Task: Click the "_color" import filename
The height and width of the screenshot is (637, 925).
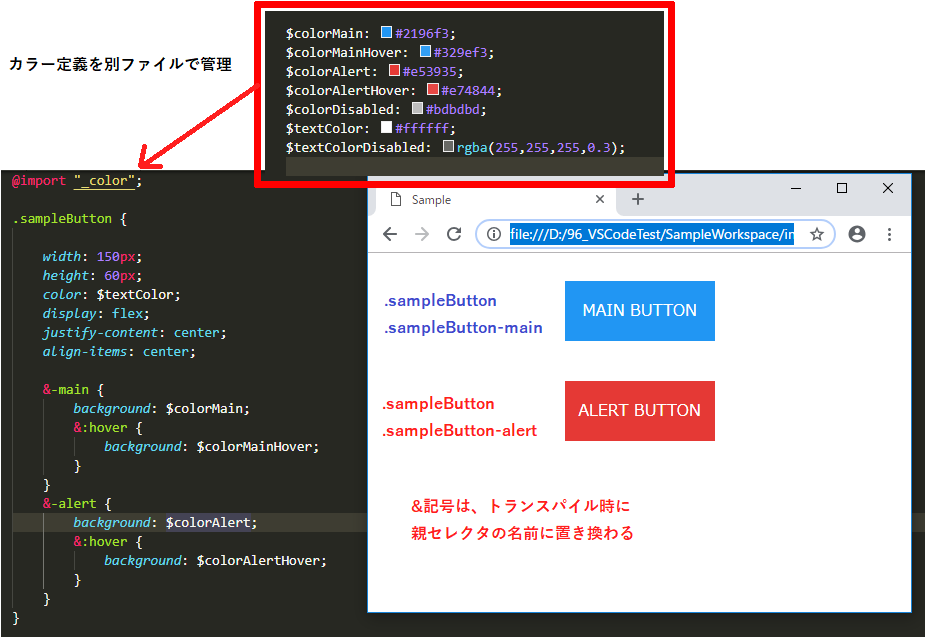Action: [105, 181]
